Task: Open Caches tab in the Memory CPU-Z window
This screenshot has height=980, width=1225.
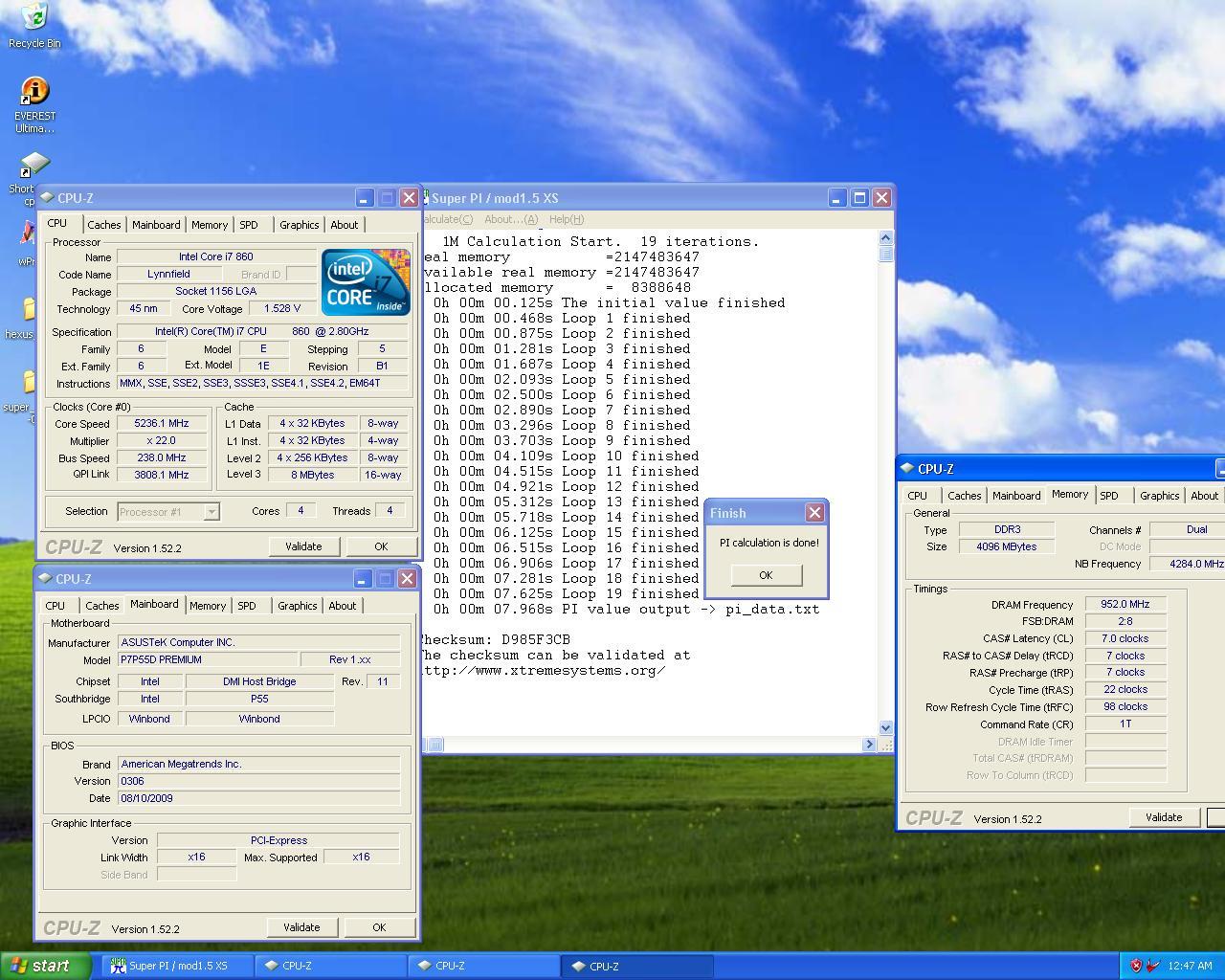Action: [x=965, y=496]
